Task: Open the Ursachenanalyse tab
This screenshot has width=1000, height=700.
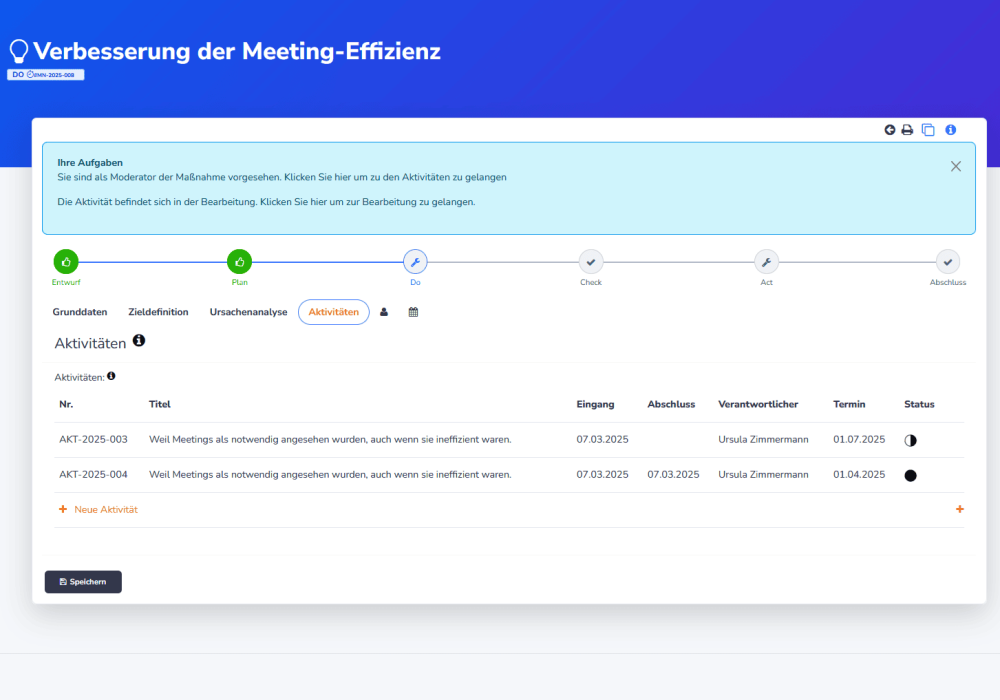Action: click(x=249, y=312)
